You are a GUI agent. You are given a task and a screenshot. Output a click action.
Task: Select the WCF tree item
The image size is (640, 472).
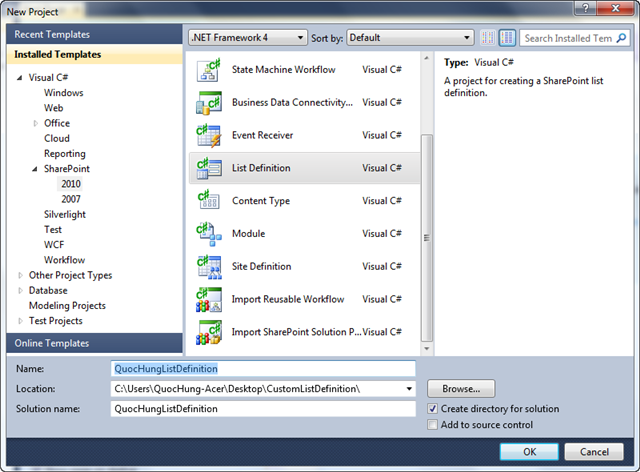(x=54, y=245)
